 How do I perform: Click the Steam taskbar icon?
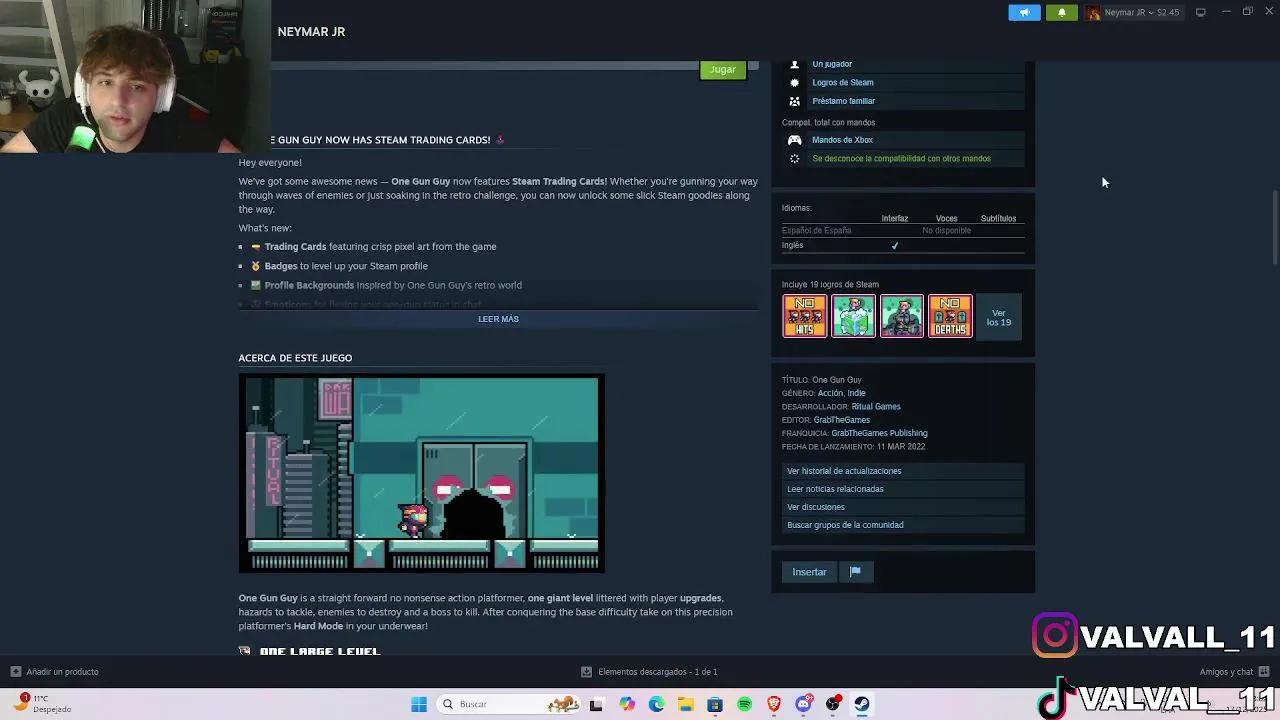(861, 704)
